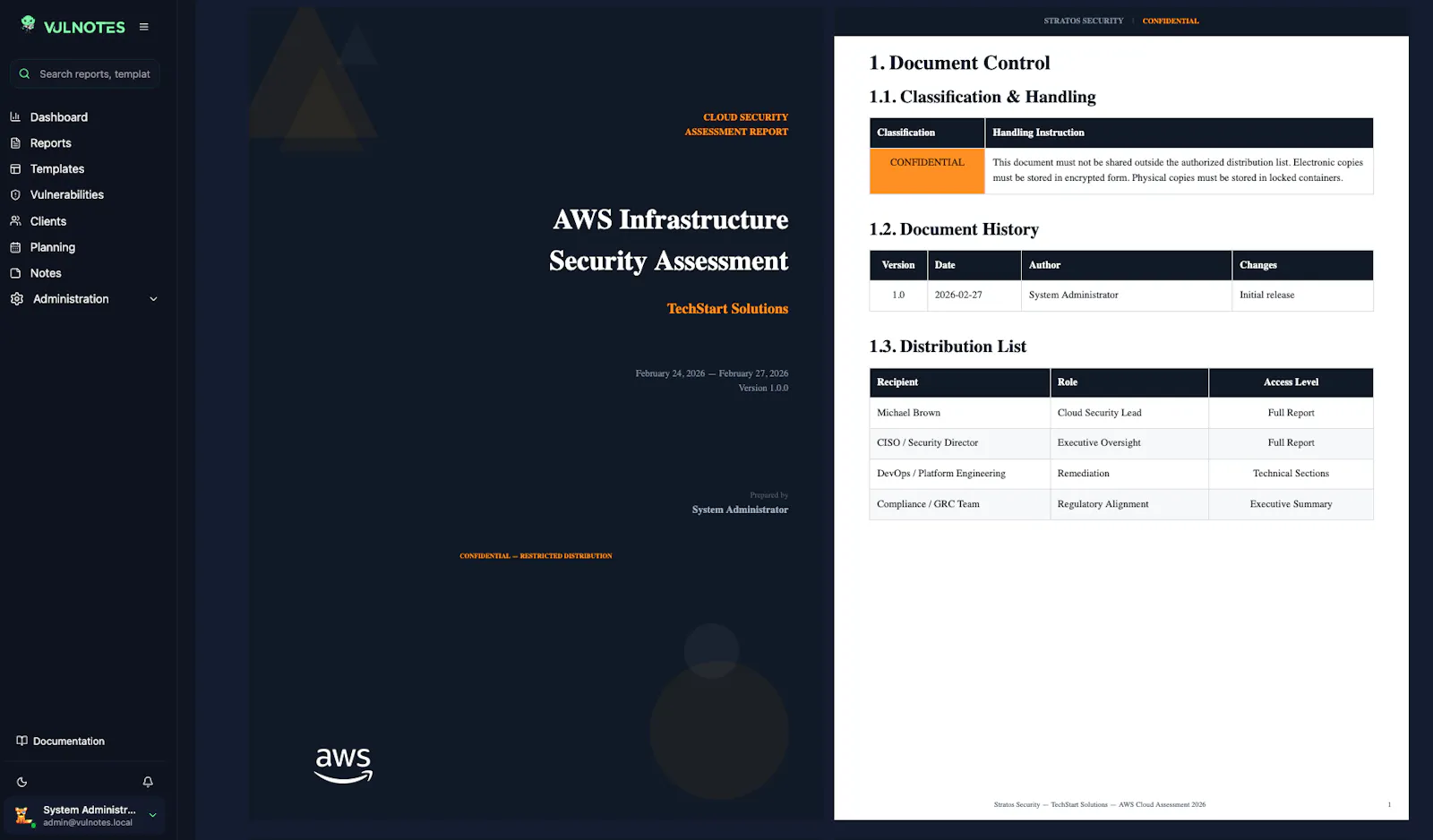Click the Templates layout icon
1433x840 pixels.
[x=15, y=168]
